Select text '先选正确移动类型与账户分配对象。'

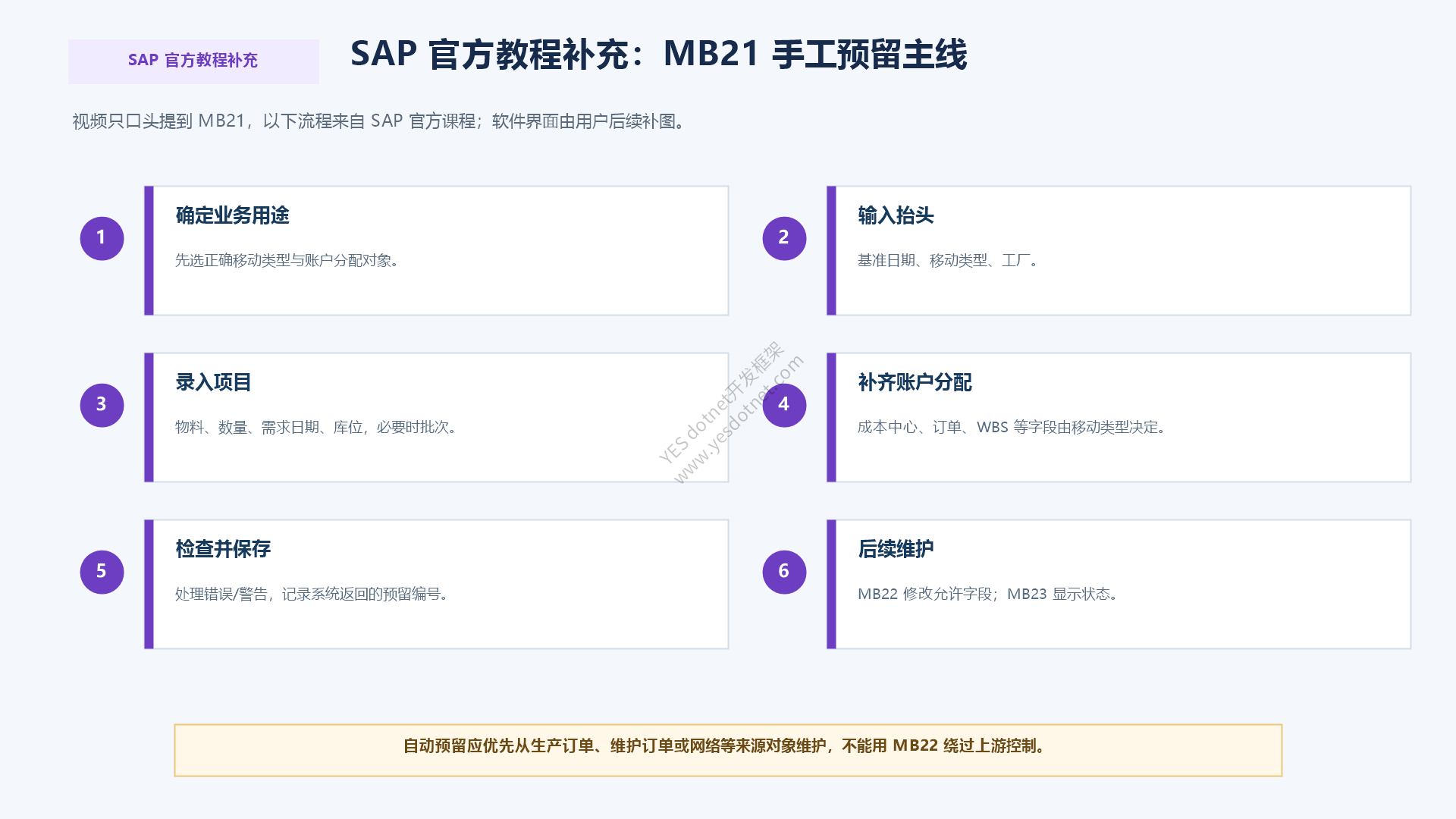[288, 260]
